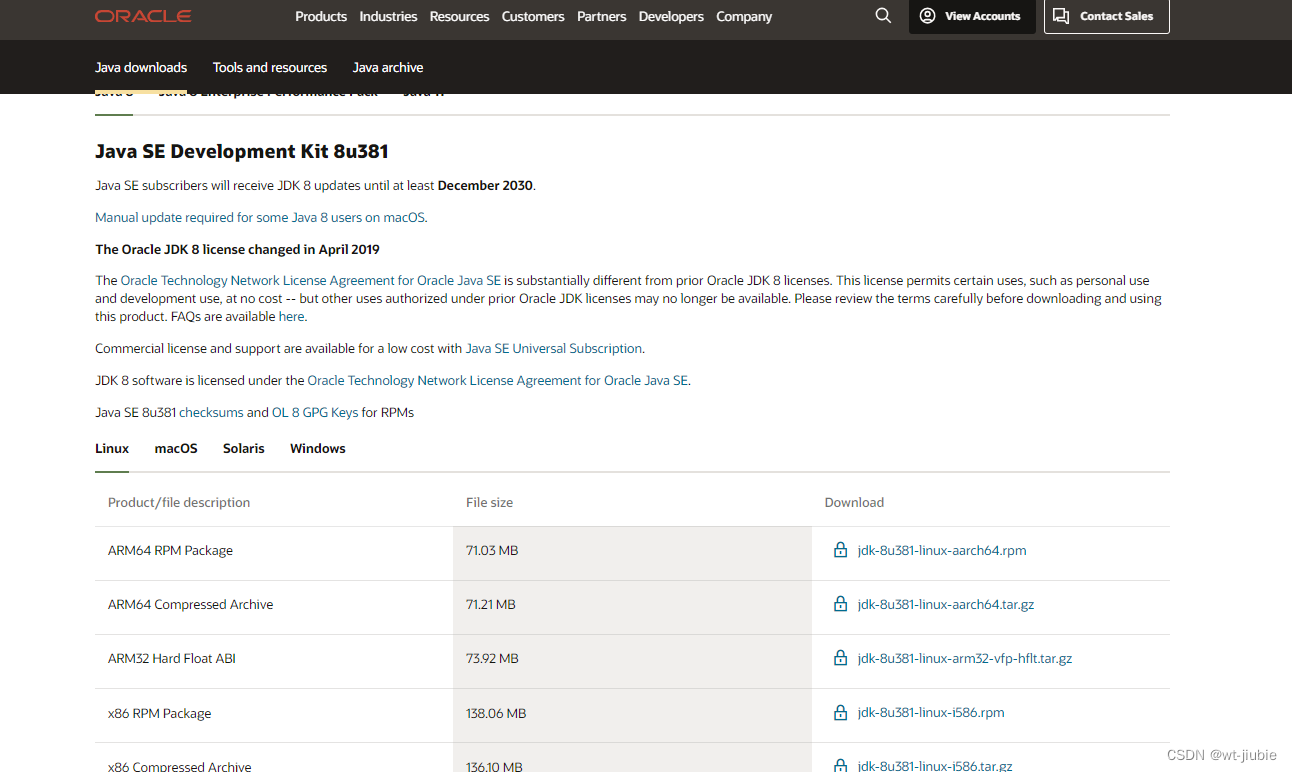
Task: Click the ARM64 RPM Package row label
Action: (170, 550)
